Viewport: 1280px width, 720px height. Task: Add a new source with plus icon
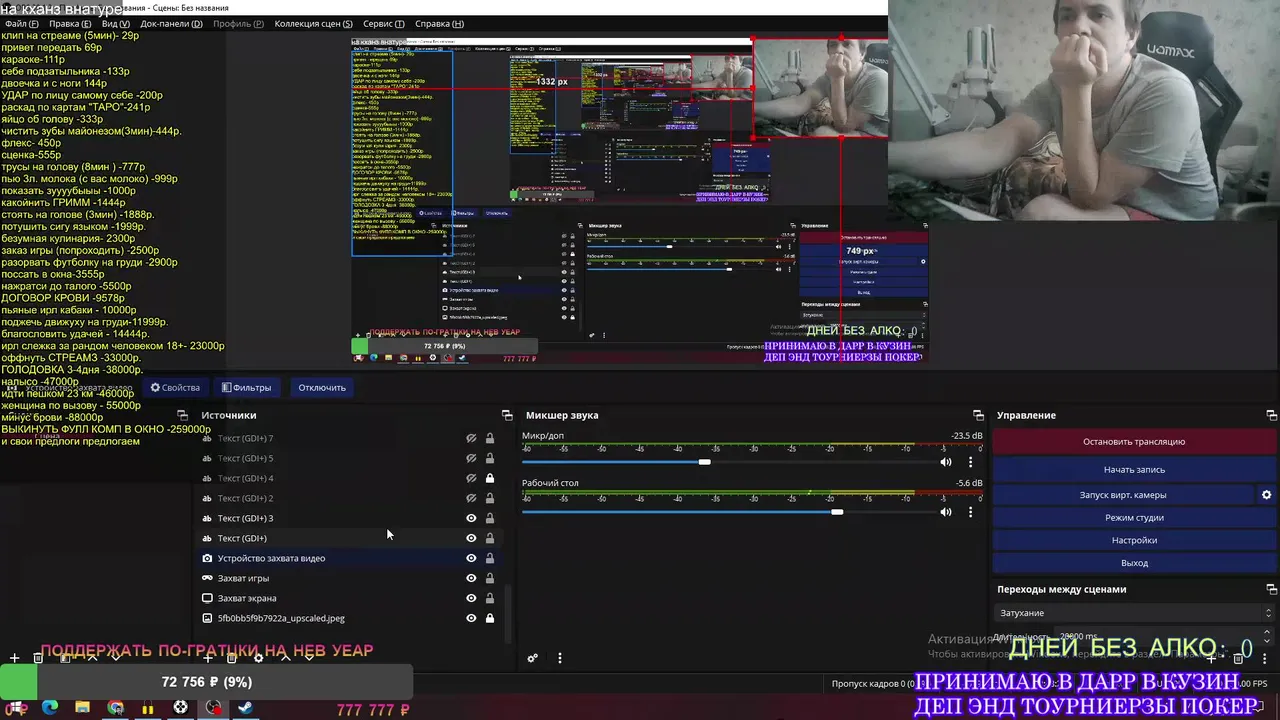(208, 657)
